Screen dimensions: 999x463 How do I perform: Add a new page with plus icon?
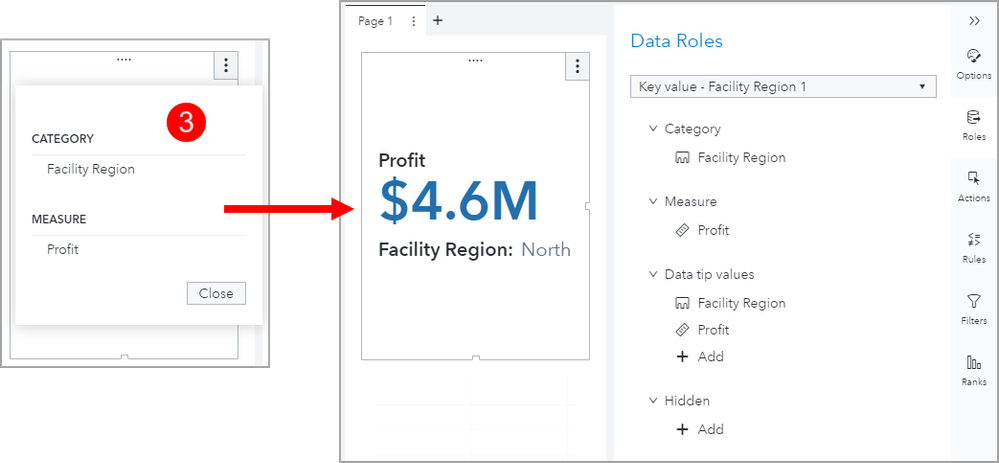click(x=437, y=20)
